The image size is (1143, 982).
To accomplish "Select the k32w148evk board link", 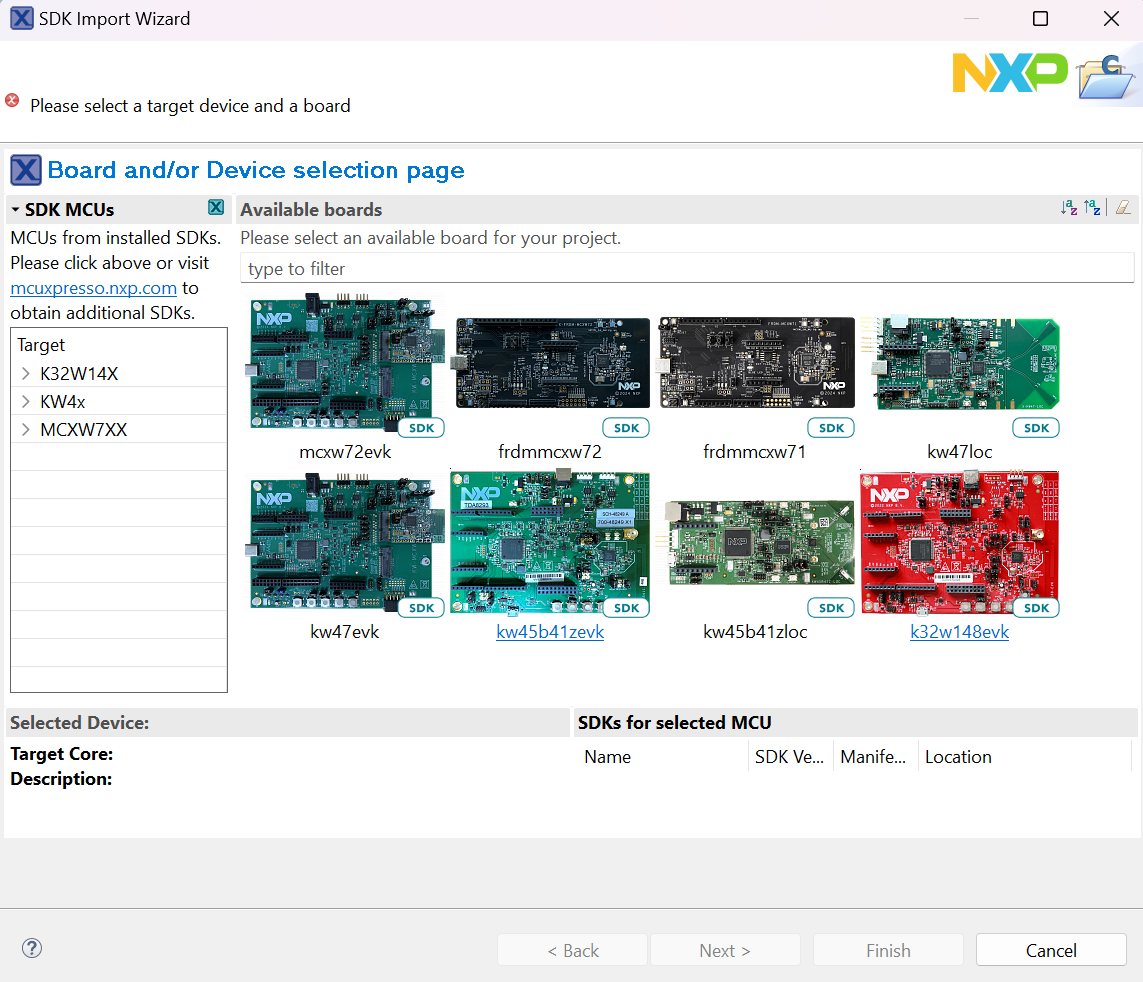I will click(959, 632).
